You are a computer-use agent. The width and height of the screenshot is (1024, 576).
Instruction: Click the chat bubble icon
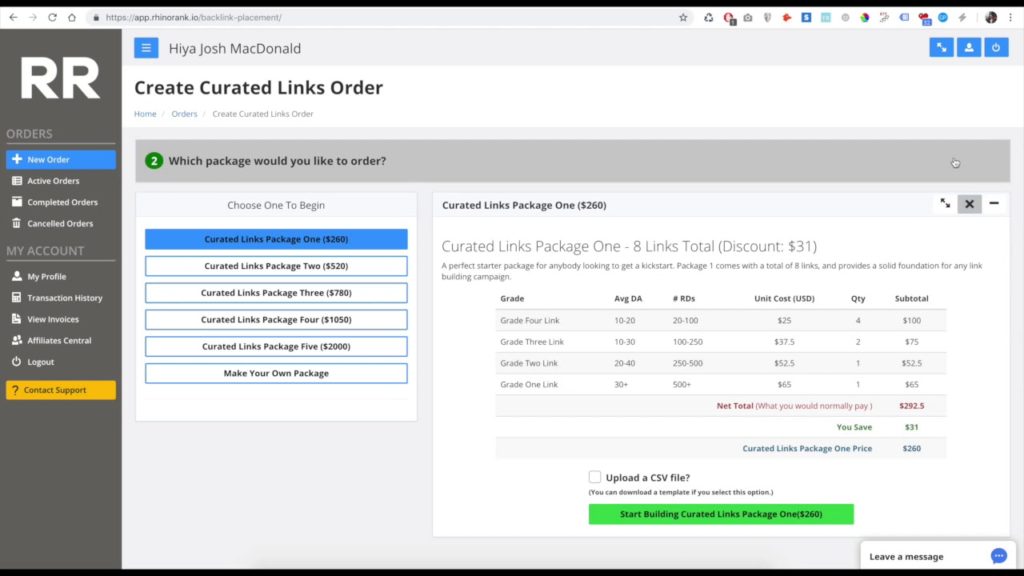point(999,556)
